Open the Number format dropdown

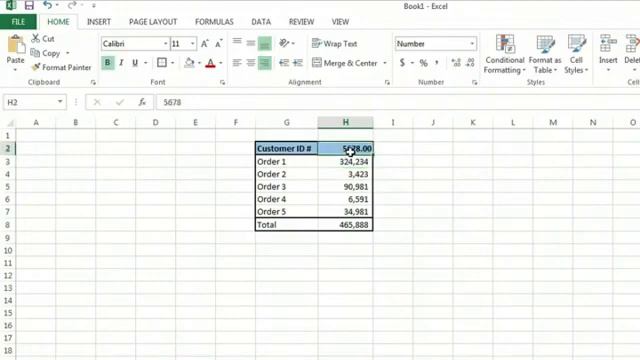472,44
